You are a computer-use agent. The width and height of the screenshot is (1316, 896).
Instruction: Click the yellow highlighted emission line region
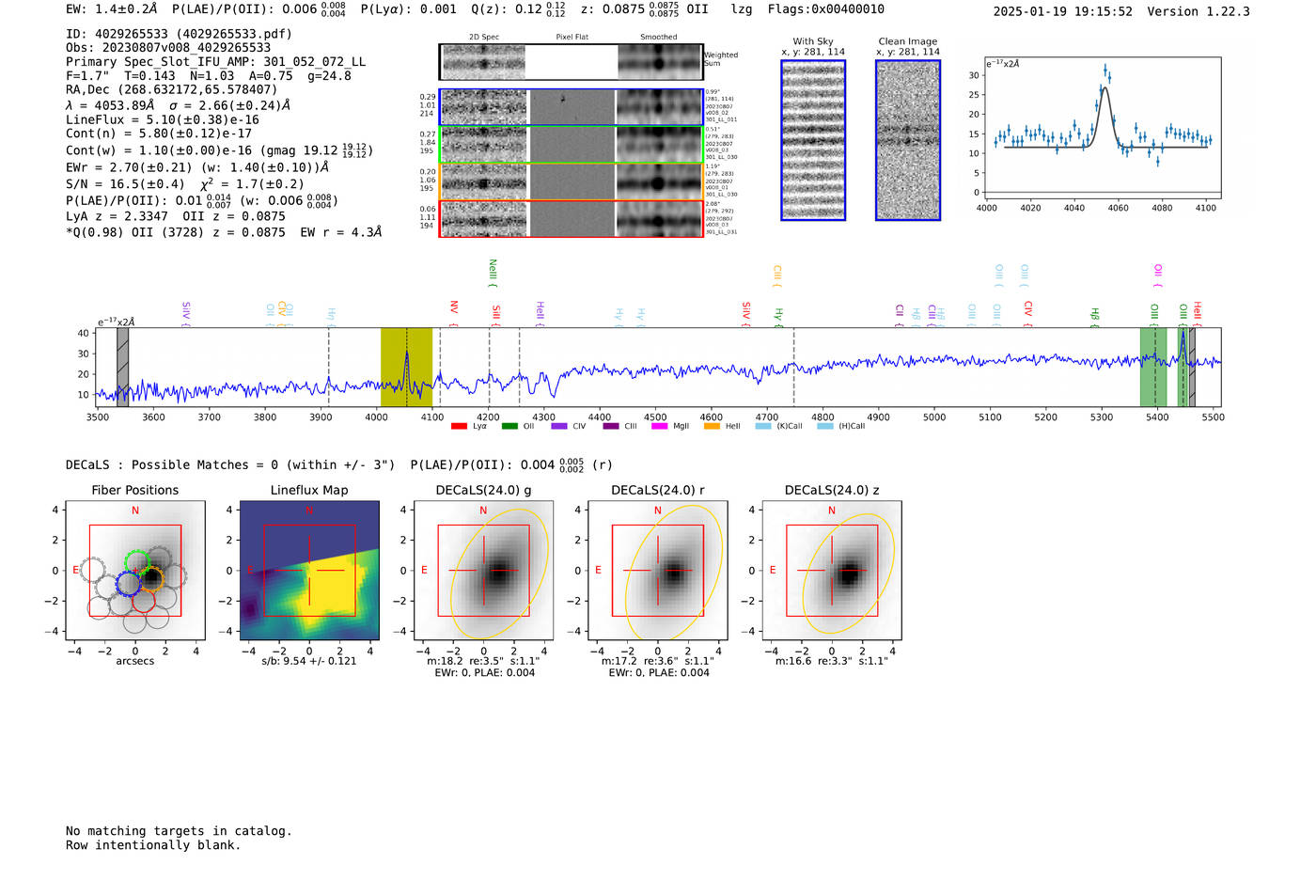pos(406,367)
